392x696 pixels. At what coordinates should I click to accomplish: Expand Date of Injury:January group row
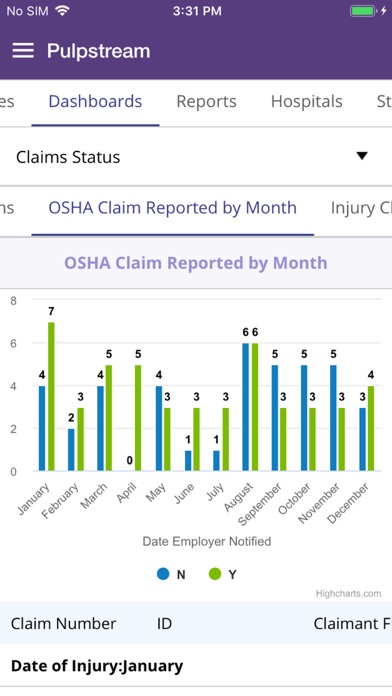coord(196,666)
